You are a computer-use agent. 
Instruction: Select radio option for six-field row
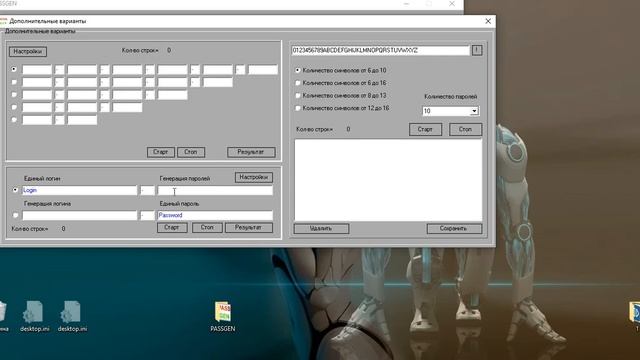click(14, 69)
